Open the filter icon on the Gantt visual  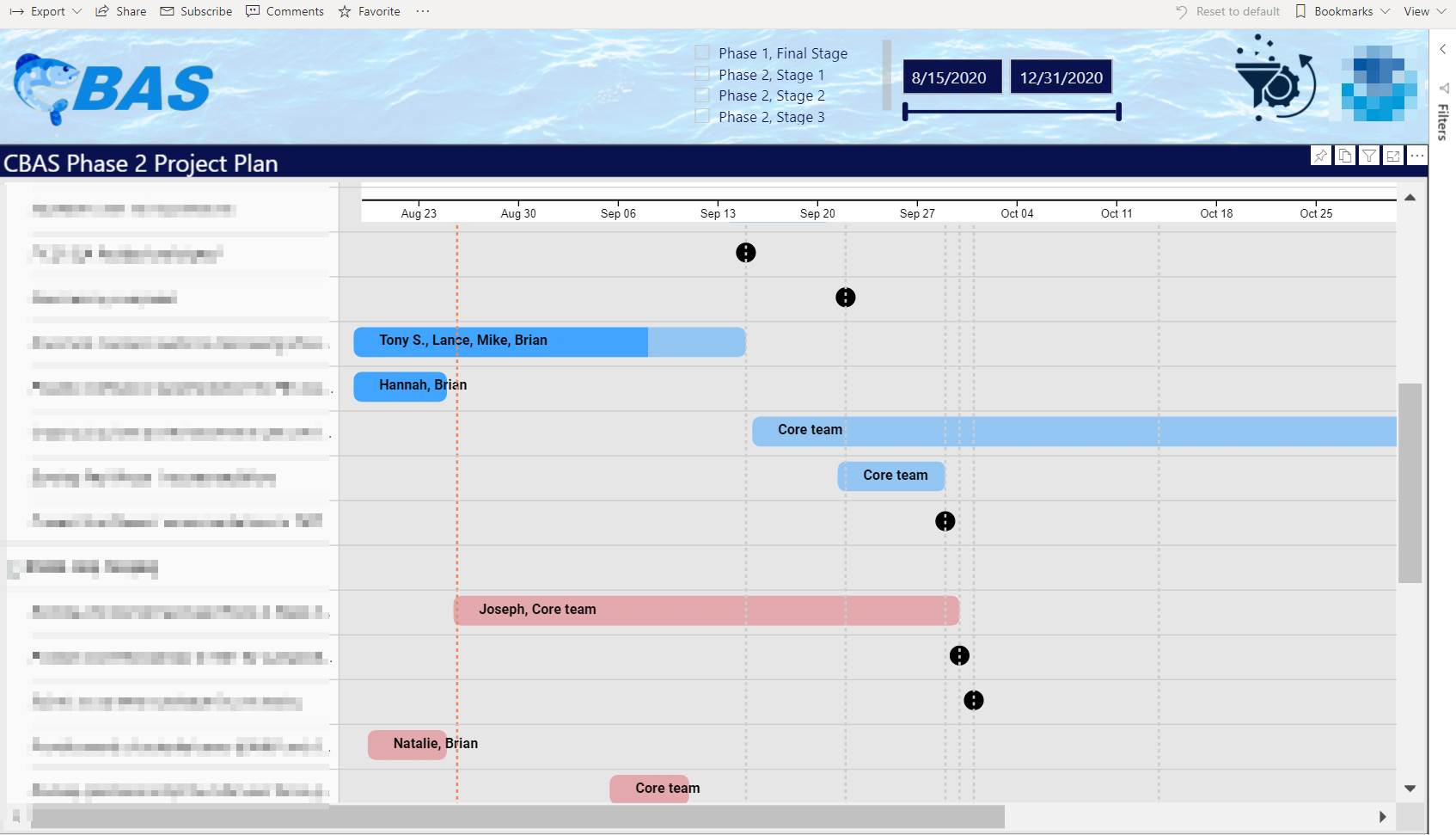click(1368, 156)
